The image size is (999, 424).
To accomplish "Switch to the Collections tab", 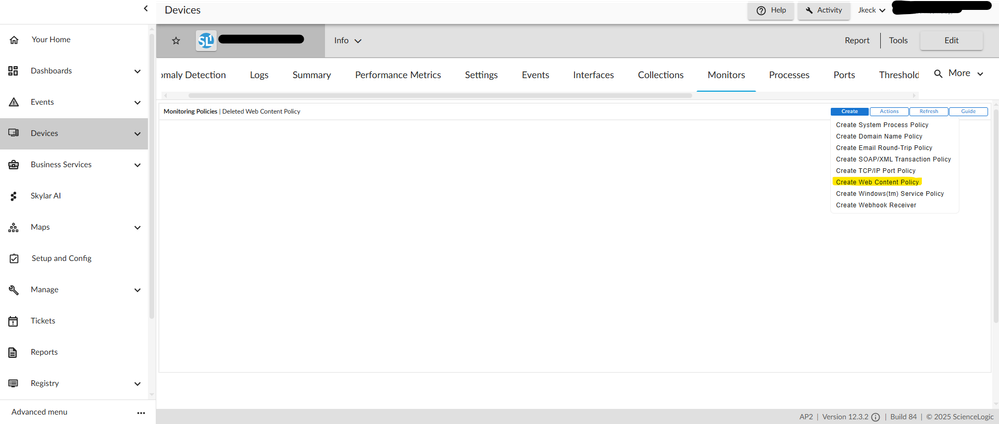I will coord(661,75).
